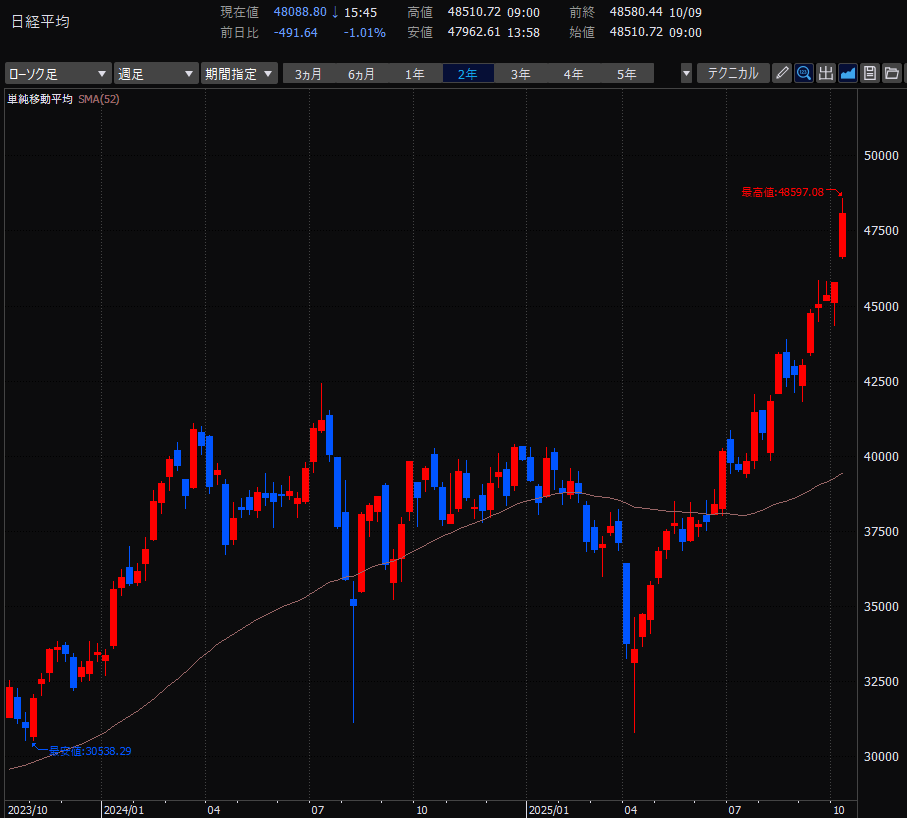Screen dimensions: 907x818
Task: Toggle the area chart overlay icon
Action: pyautogui.click(x=847, y=73)
